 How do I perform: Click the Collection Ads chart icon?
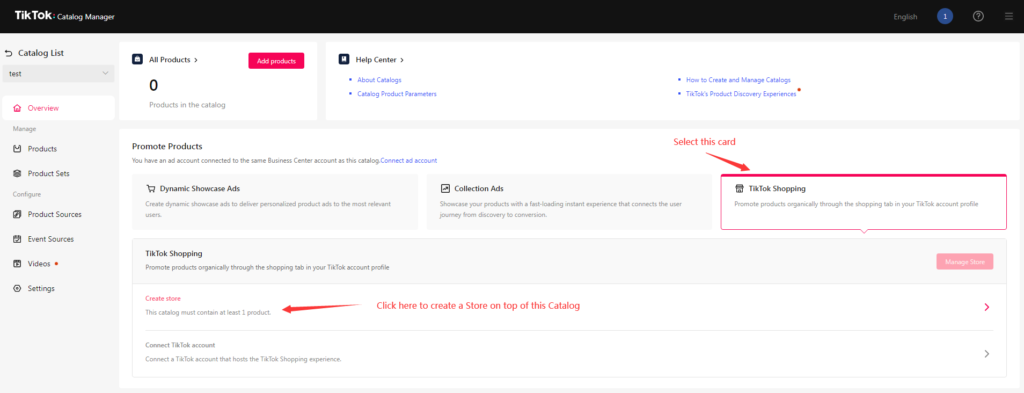pos(445,189)
